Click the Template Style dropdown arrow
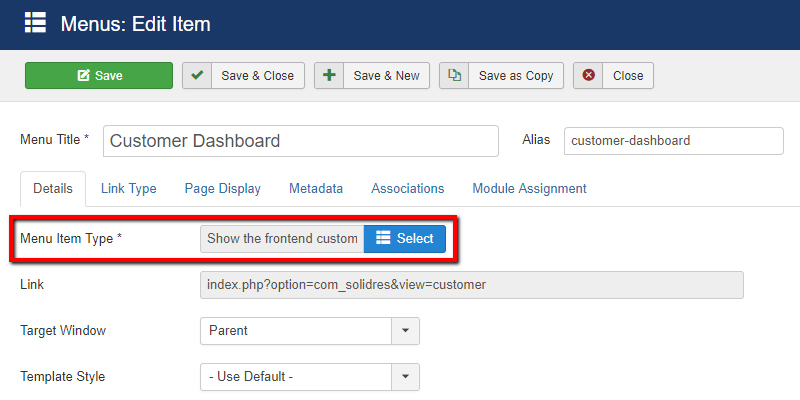This screenshot has width=800, height=400. click(406, 377)
